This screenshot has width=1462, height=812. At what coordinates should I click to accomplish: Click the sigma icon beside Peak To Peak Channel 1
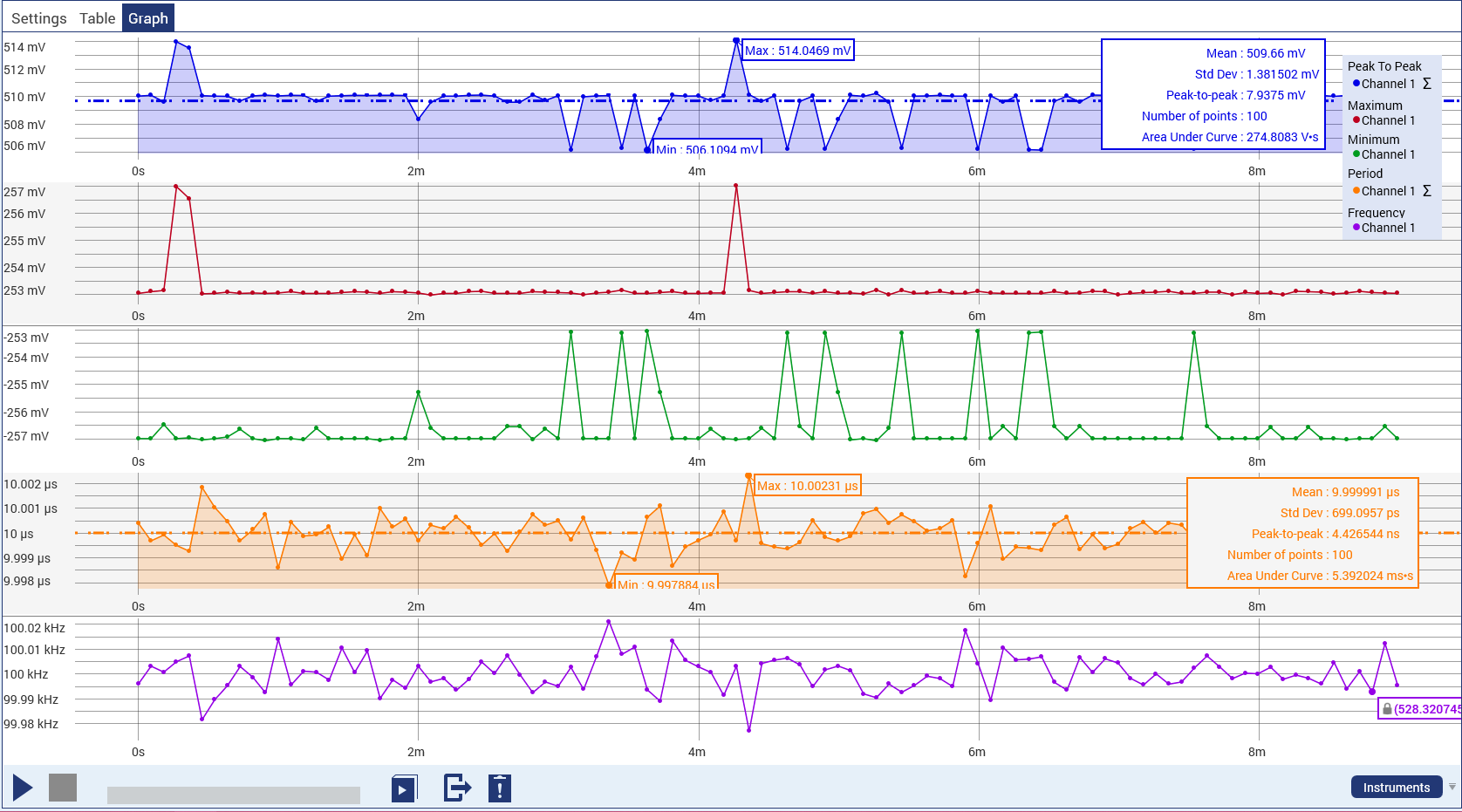pyautogui.click(x=1427, y=84)
